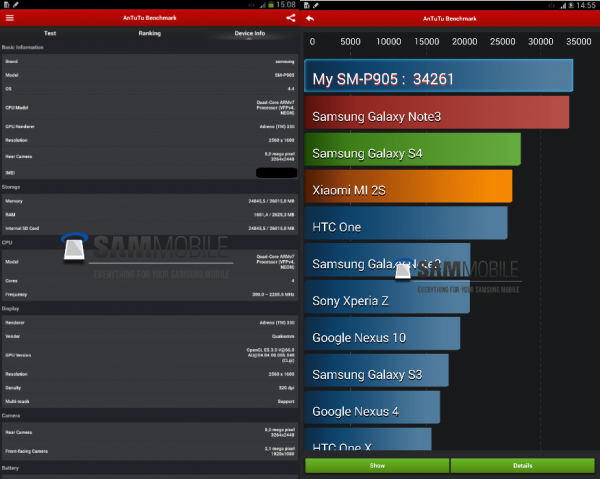The width and height of the screenshot is (600, 479).
Task: Tap the Model row showing SM-P905
Action: (x=150, y=75)
